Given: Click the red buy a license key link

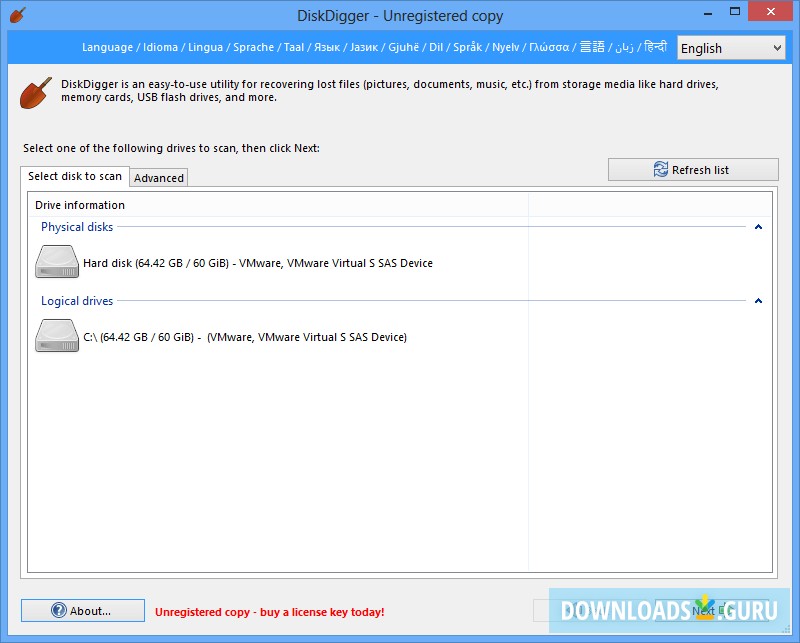Looking at the screenshot, I should click(269, 612).
